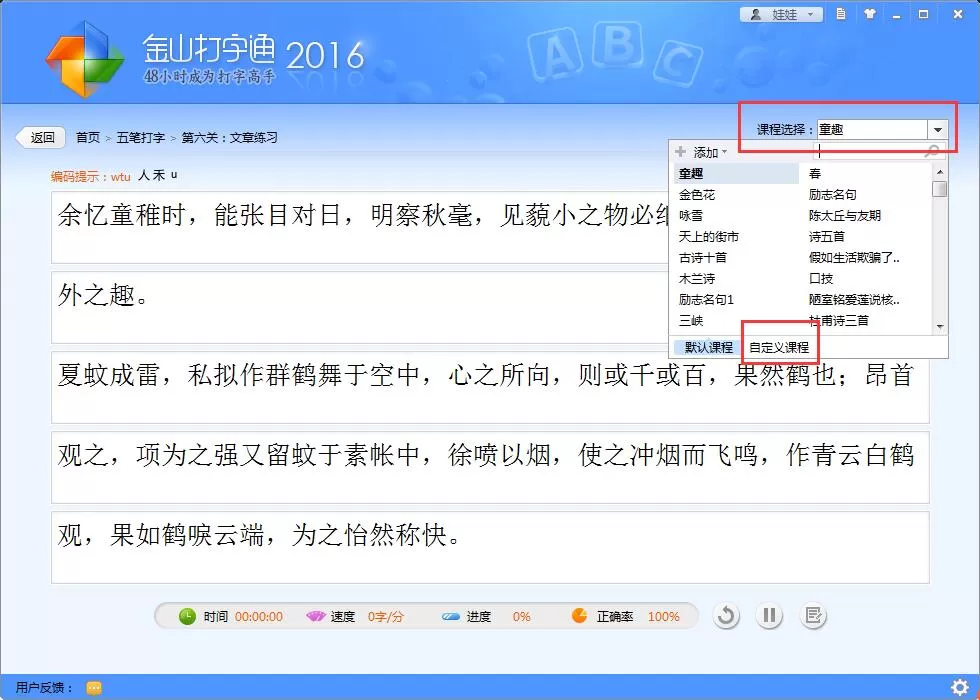980x700 pixels.
Task: Click the 时间 00:00:00 timer value
Action: [259, 617]
